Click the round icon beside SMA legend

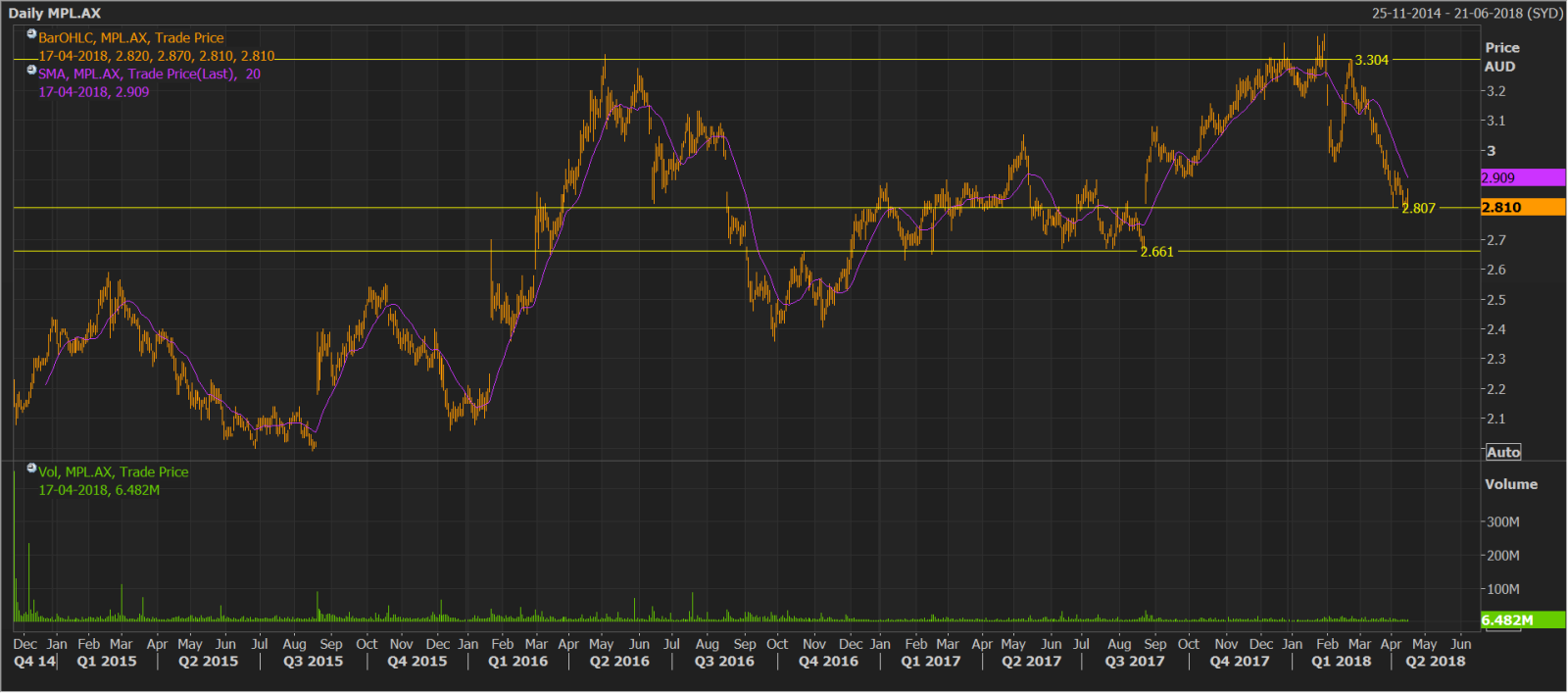tap(31, 70)
